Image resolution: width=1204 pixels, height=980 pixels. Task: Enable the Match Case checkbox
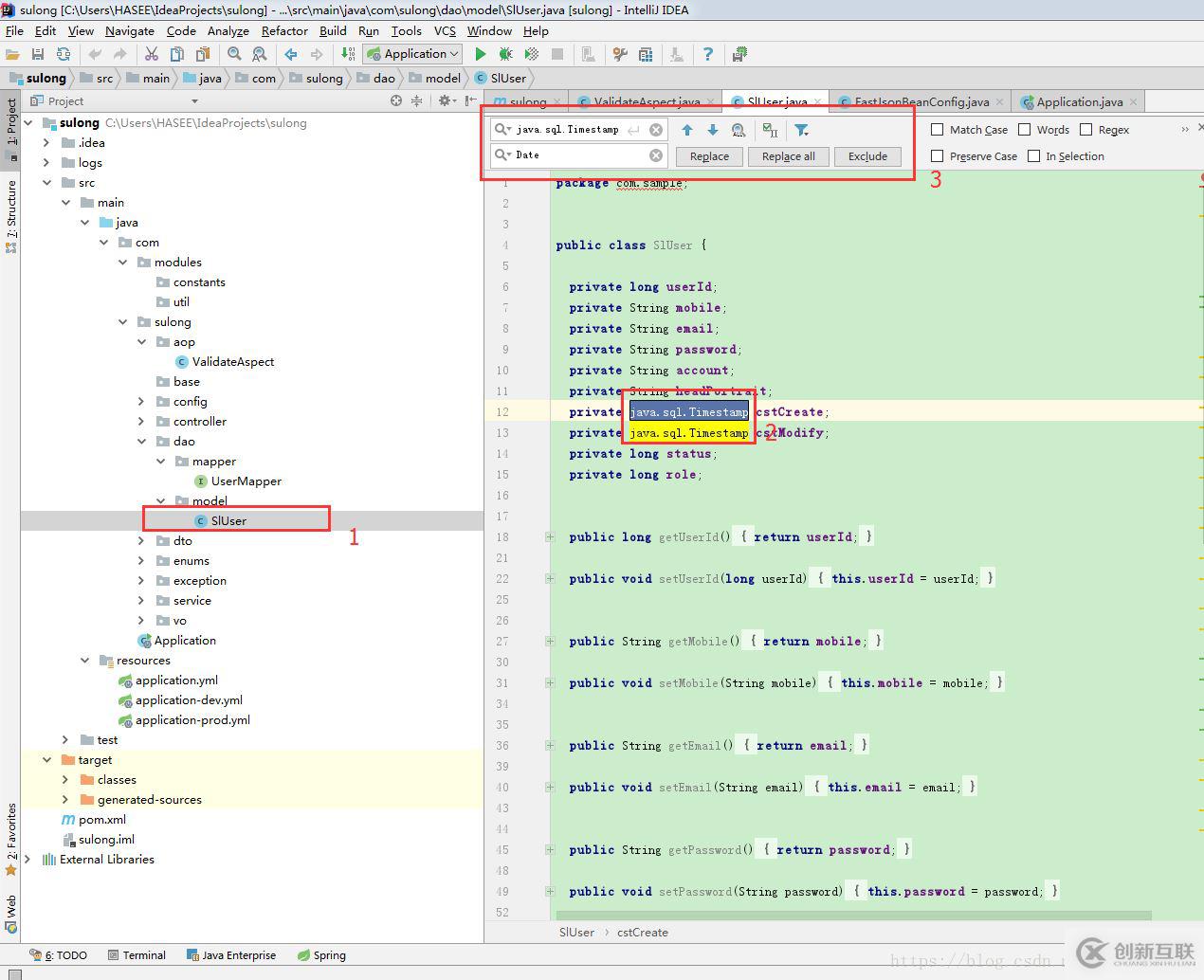pos(938,130)
